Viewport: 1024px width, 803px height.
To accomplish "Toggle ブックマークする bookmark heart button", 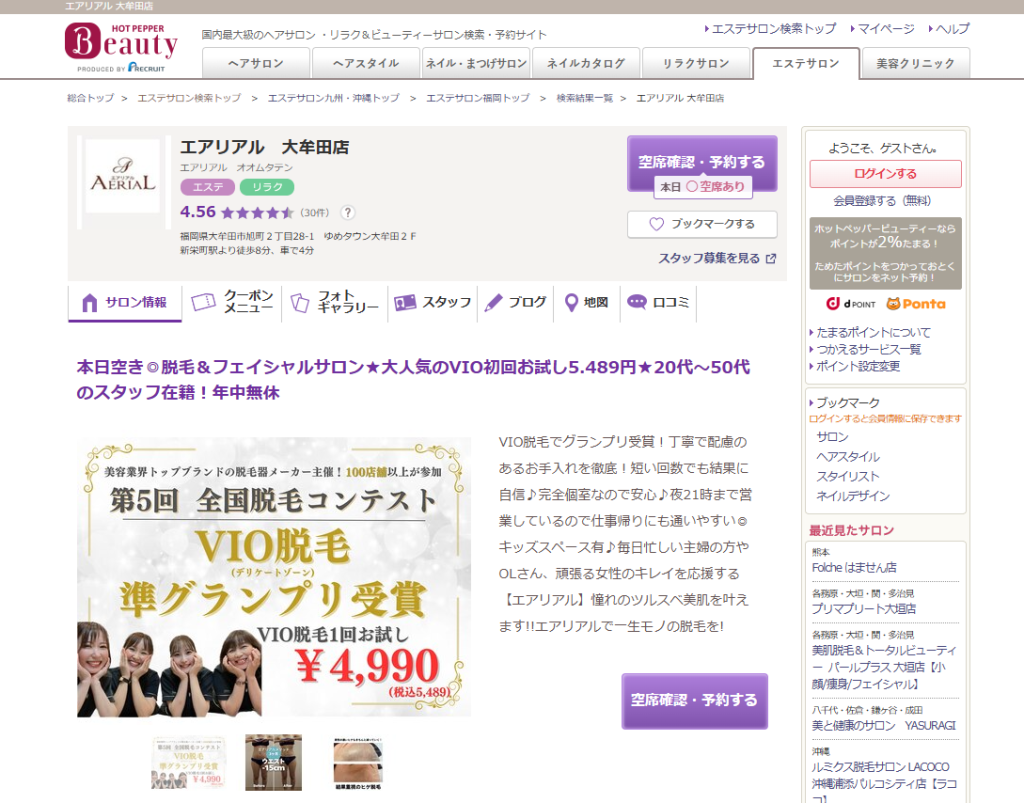I will pos(702,224).
